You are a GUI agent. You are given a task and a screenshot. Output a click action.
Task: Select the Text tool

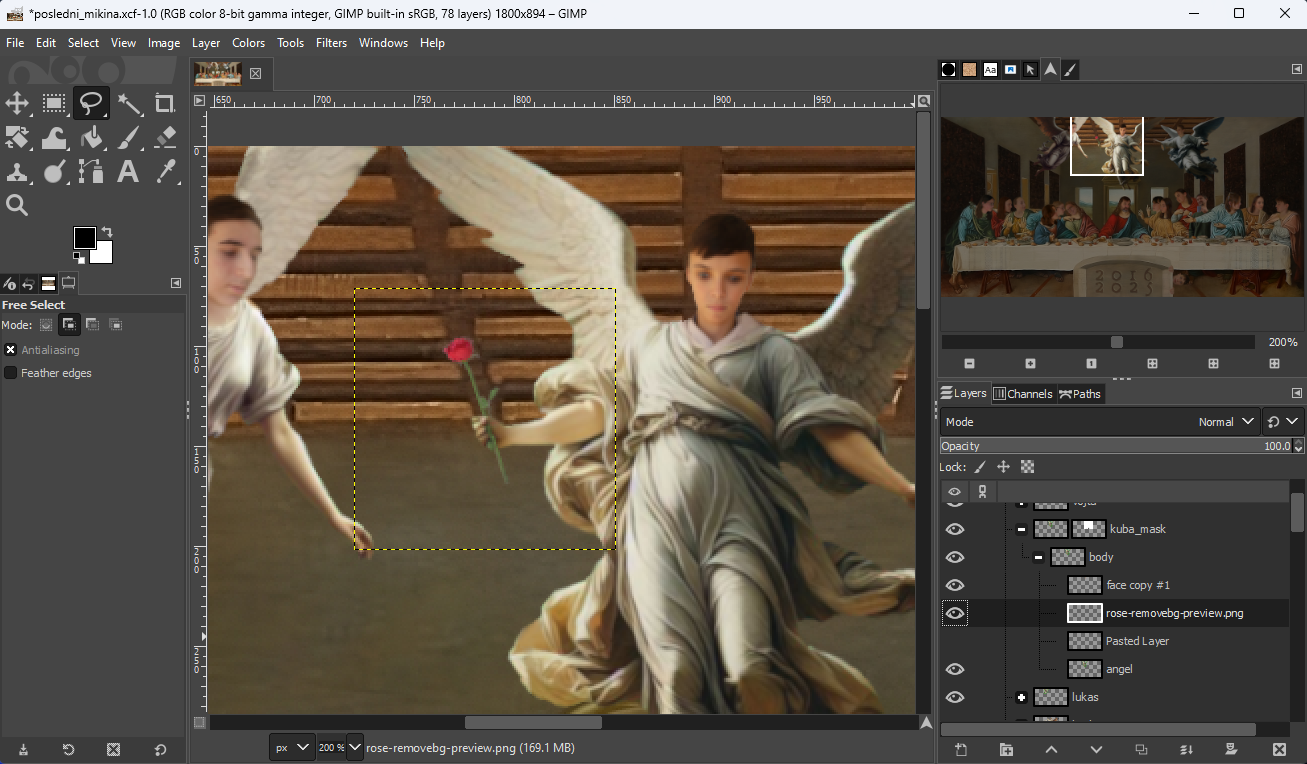(128, 171)
